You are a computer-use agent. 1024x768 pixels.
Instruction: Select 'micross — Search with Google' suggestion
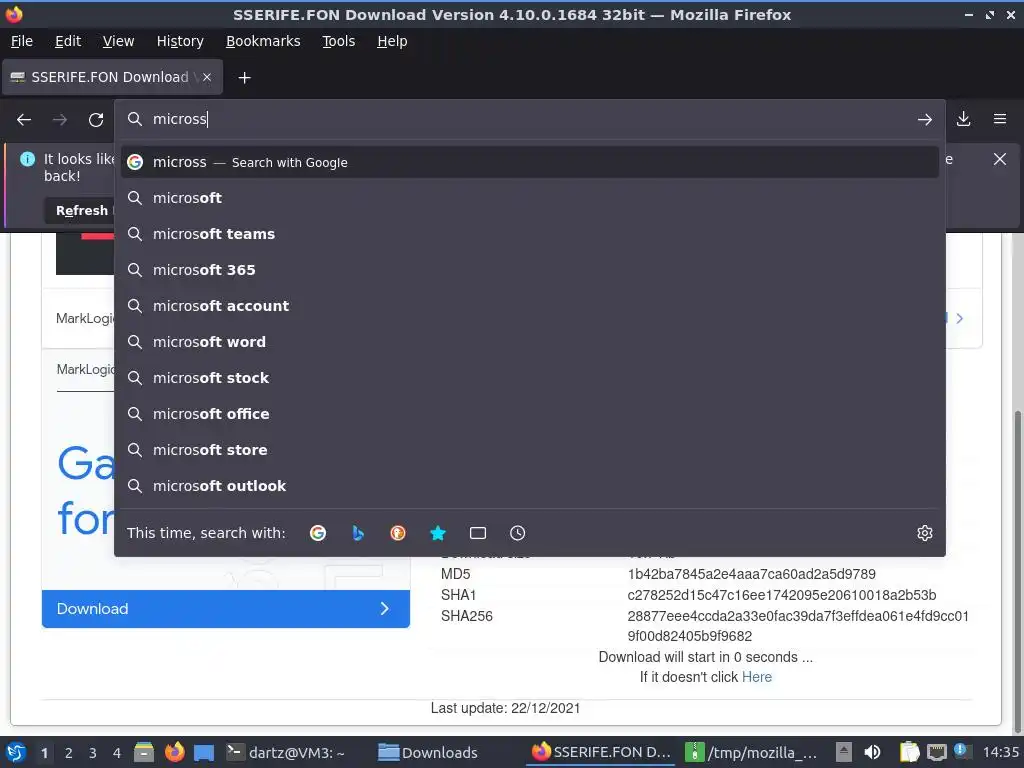530,162
